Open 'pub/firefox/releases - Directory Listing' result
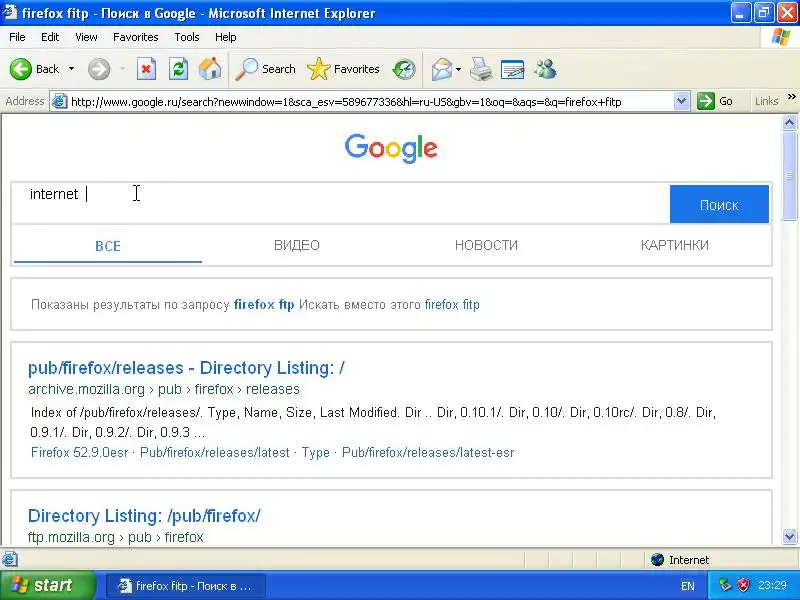 click(x=186, y=367)
